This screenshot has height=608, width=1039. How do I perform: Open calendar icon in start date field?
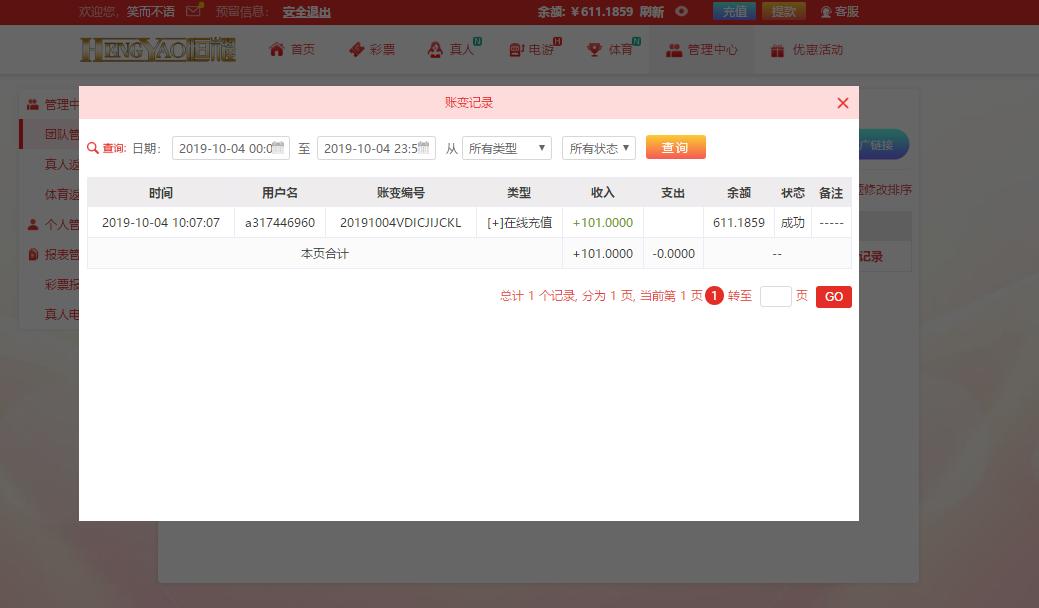(x=278, y=148)
